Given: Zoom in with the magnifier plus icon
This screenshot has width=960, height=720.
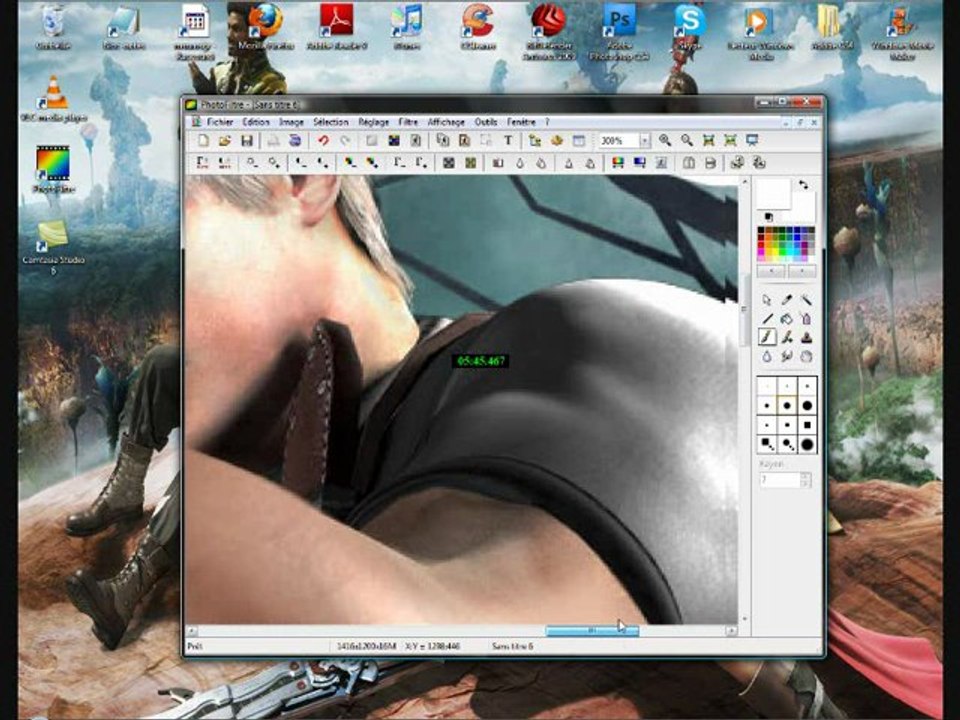Looking at the screenshot, I should click(665, 141).
